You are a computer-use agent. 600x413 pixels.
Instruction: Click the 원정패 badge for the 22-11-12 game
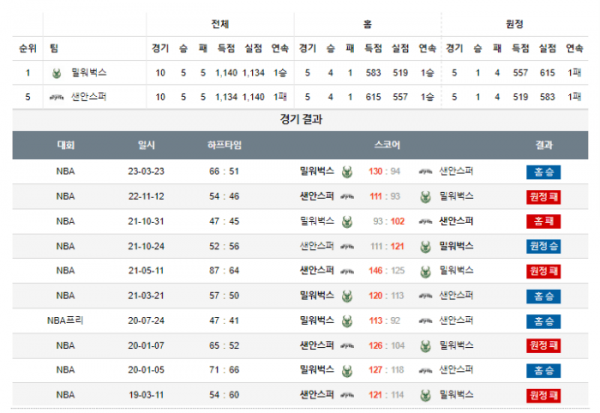543,197
